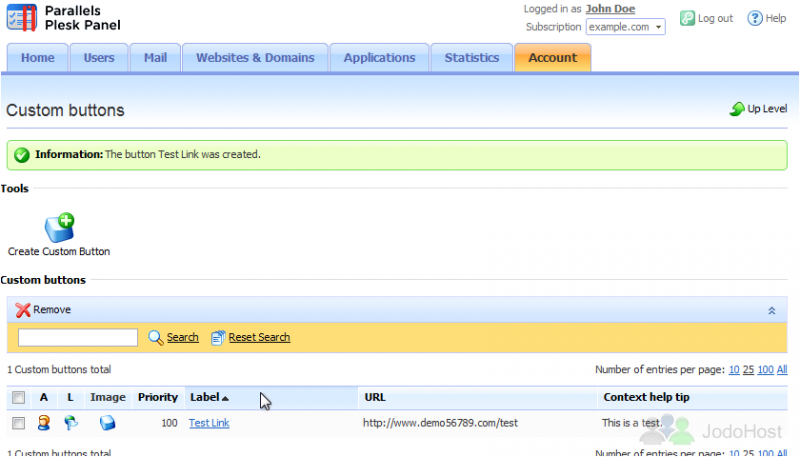Click the Image column header

click(x=108, y=397)
